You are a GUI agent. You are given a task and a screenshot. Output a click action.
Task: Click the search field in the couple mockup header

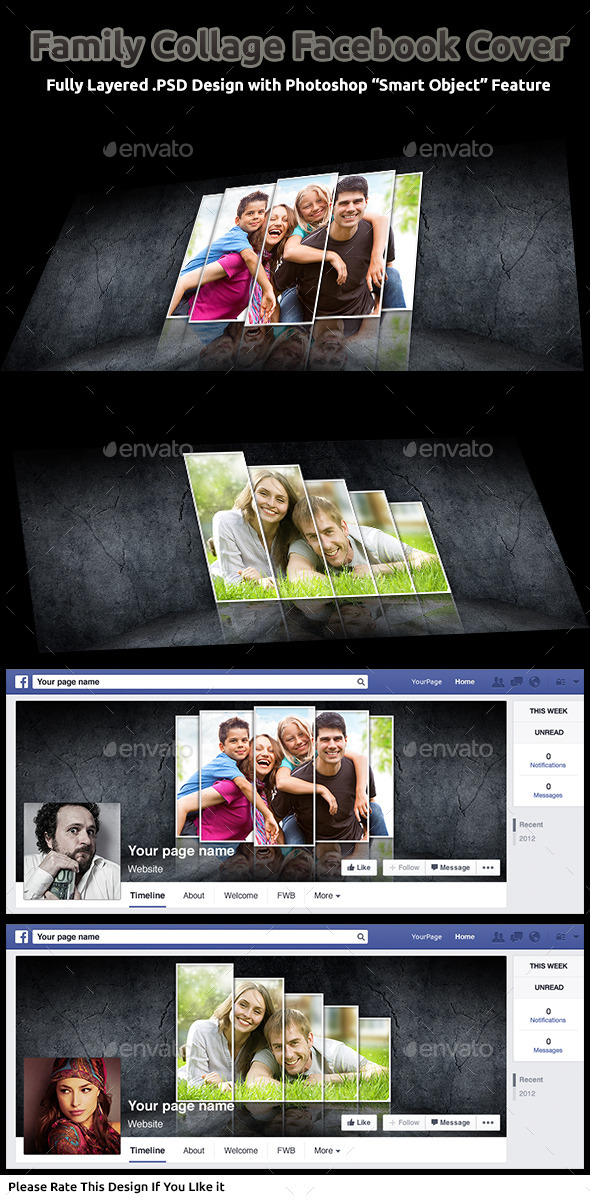pos(200,937)
